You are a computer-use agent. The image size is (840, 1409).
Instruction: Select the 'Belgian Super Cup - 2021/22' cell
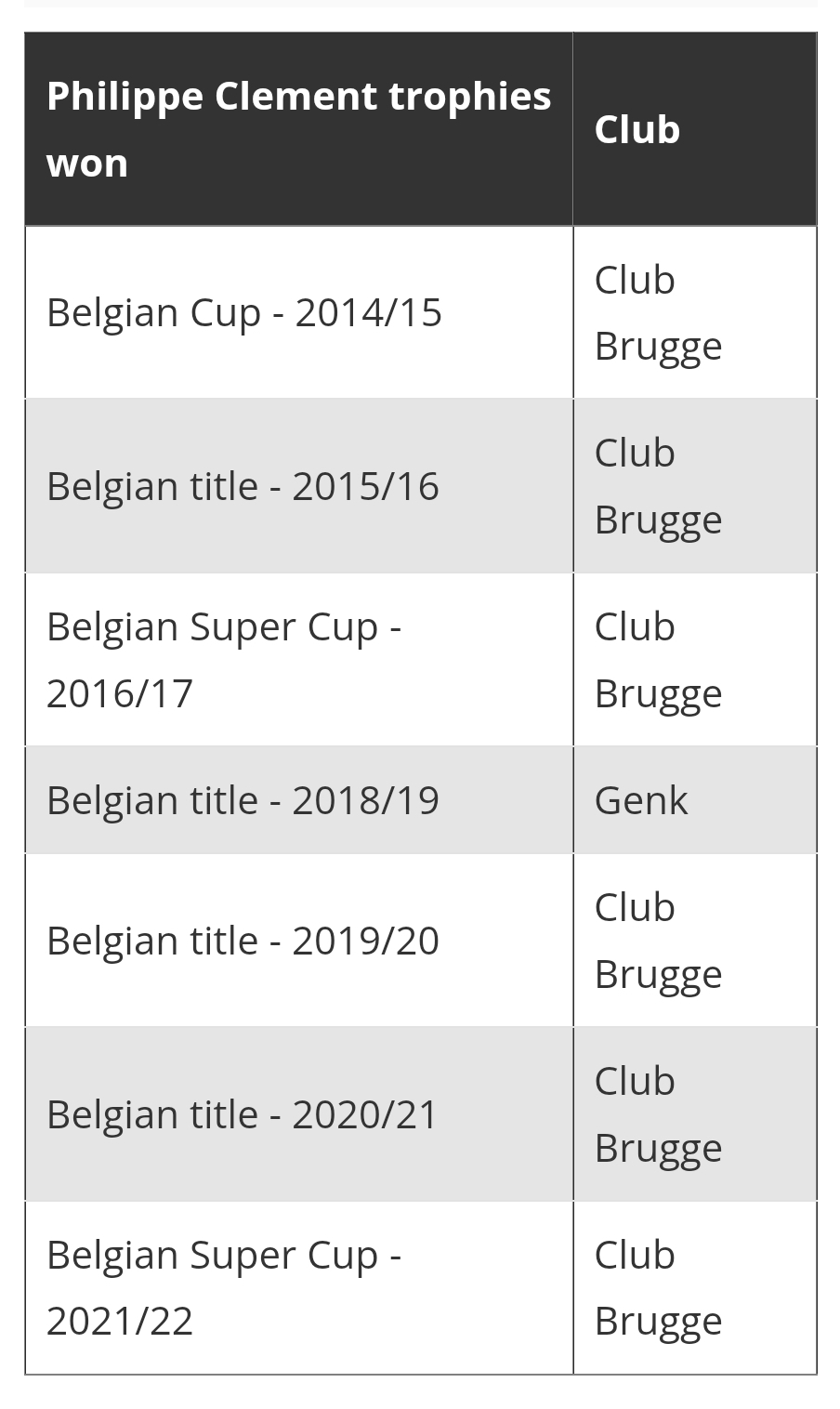click(x=298, y=1287)
